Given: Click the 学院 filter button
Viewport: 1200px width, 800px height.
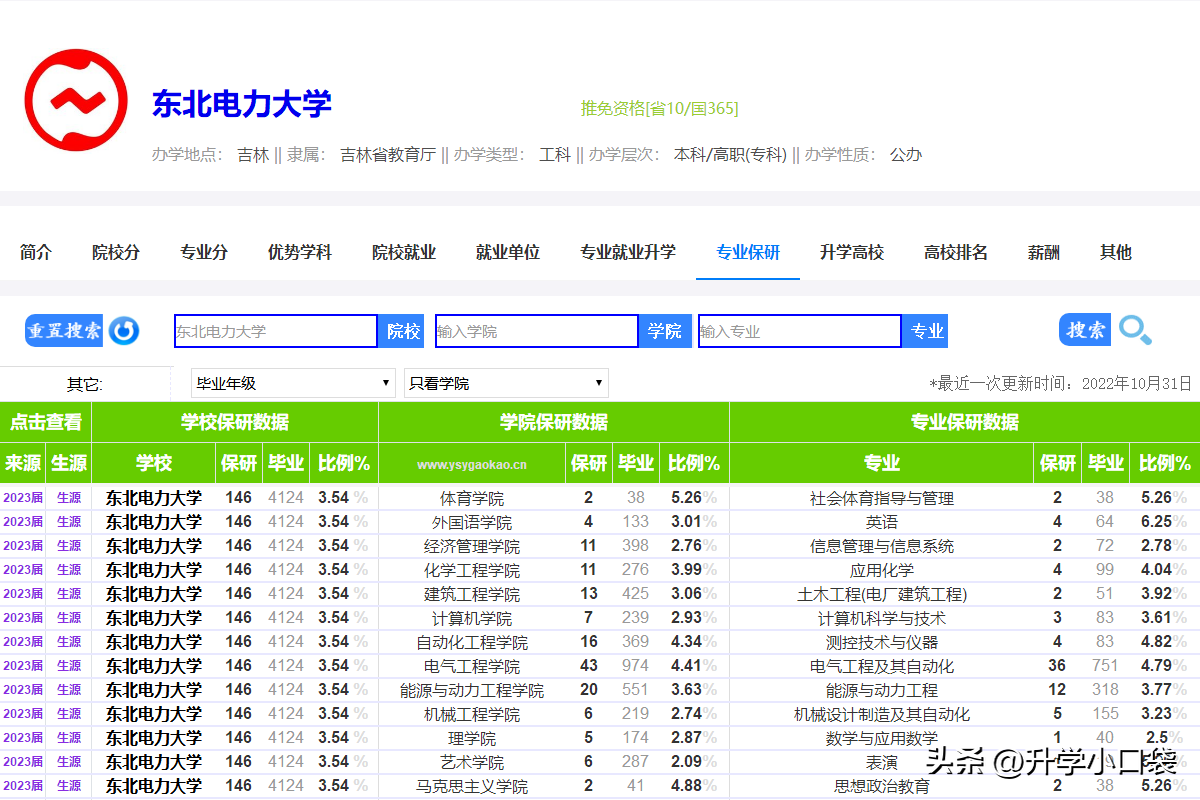Looking at the screenshot, I should tap(664, 331).
